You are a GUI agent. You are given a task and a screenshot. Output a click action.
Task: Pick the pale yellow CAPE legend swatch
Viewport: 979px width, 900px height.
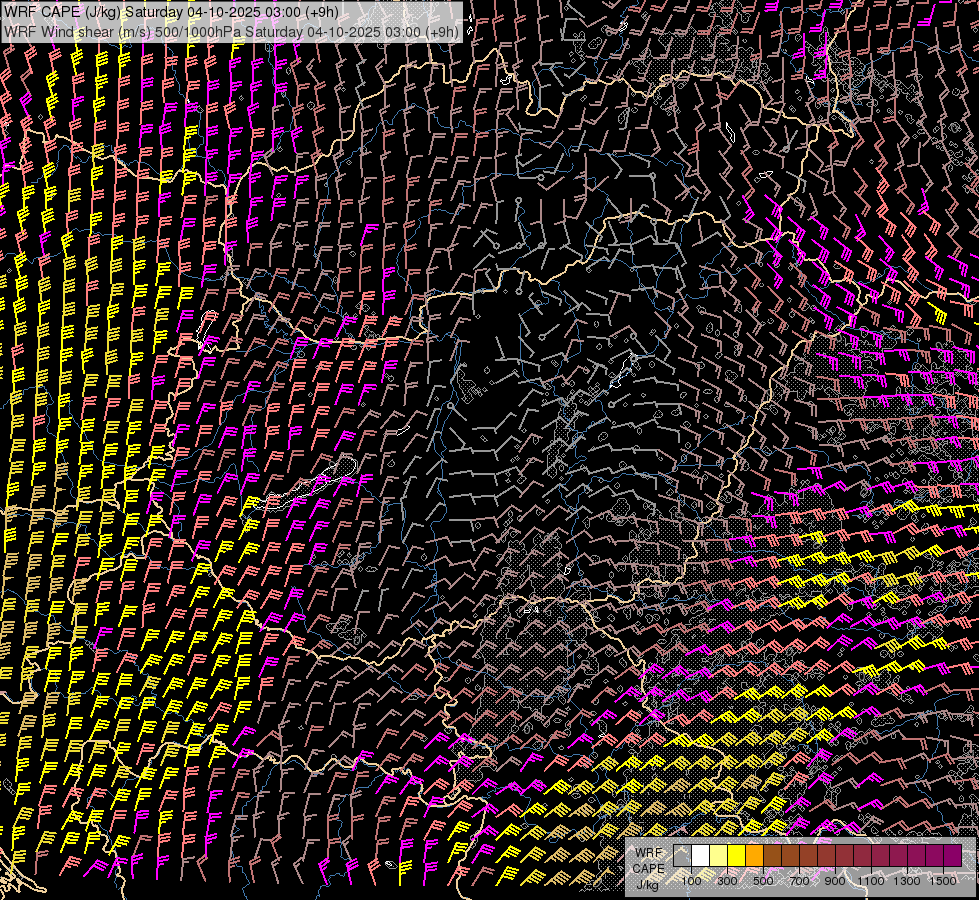(x=718, y=856)
